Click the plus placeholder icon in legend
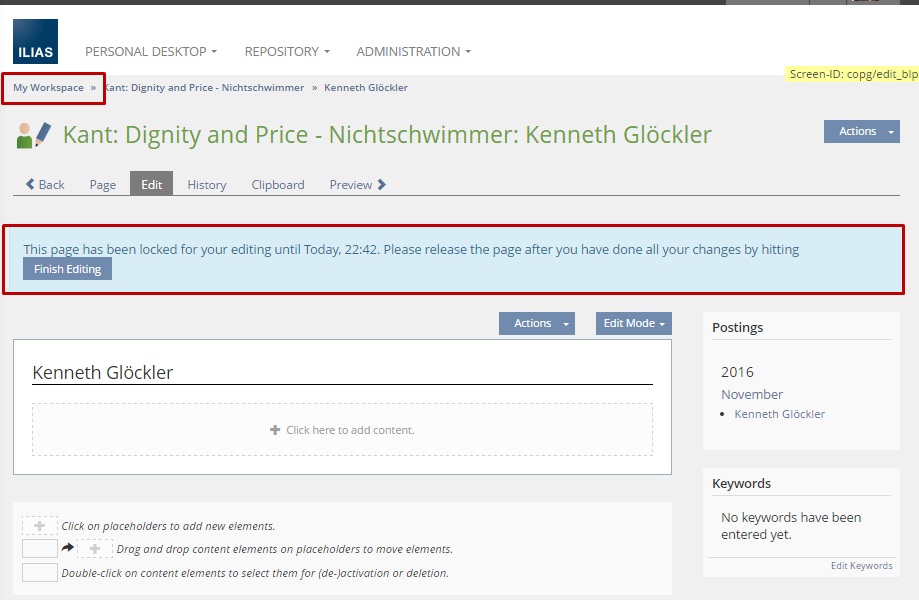Screen dimensions: 919x600 40,526
